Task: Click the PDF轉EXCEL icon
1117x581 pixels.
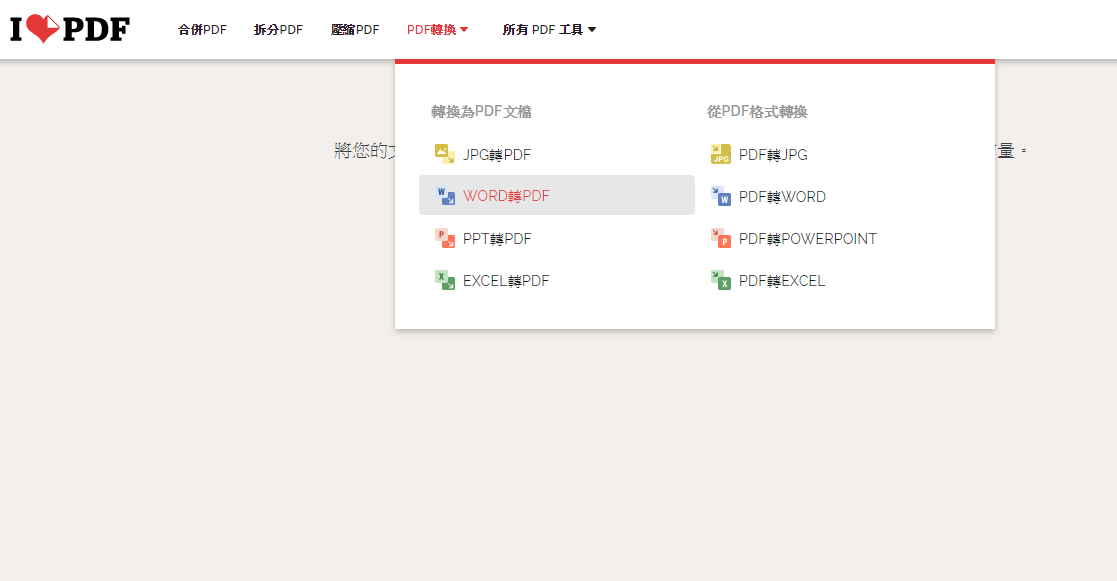Action: coord(721,280)
